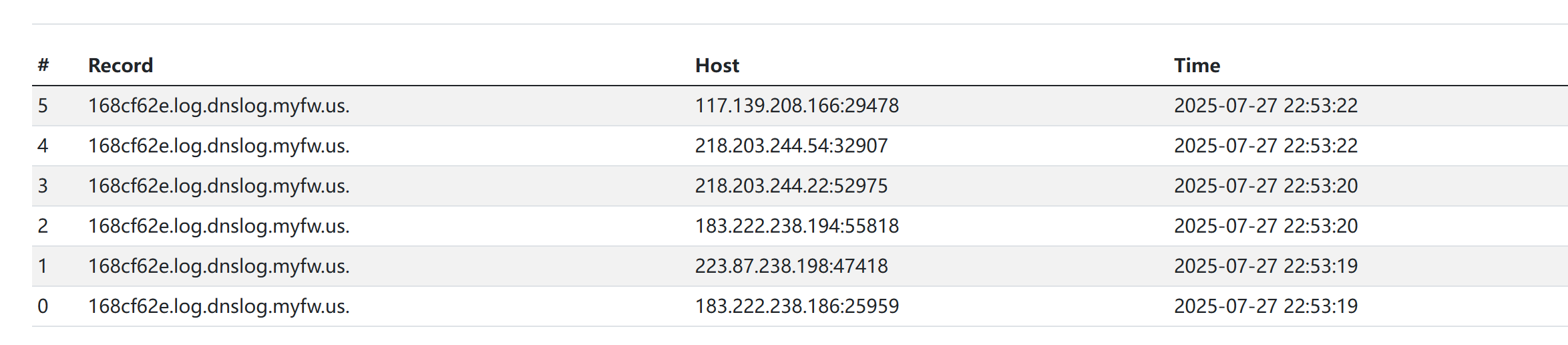This screenshot has height=345, width=1568.
Task: Select the record in row 3
Action: 218,186
